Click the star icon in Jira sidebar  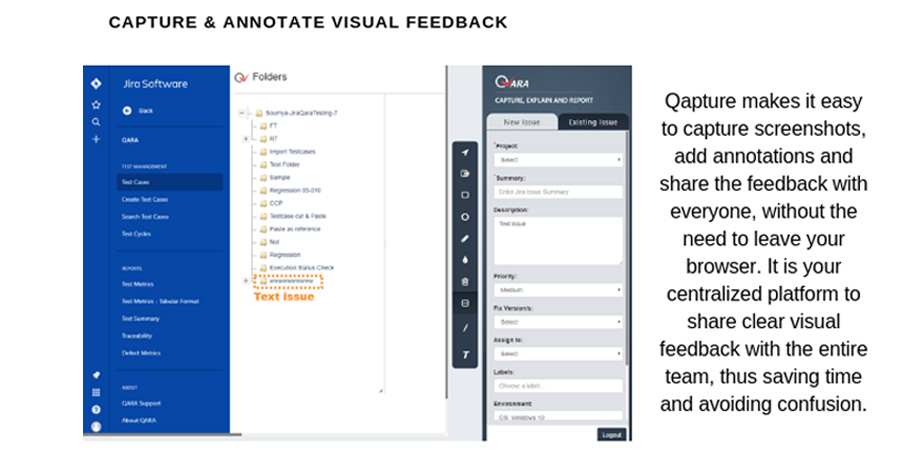click(x=96, y=105)
